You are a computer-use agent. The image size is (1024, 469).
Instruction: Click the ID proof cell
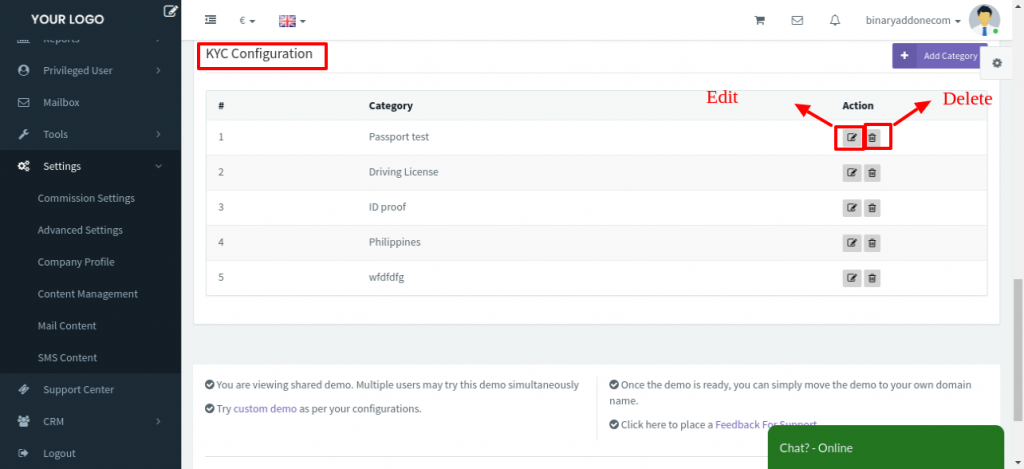pos(388,207)
